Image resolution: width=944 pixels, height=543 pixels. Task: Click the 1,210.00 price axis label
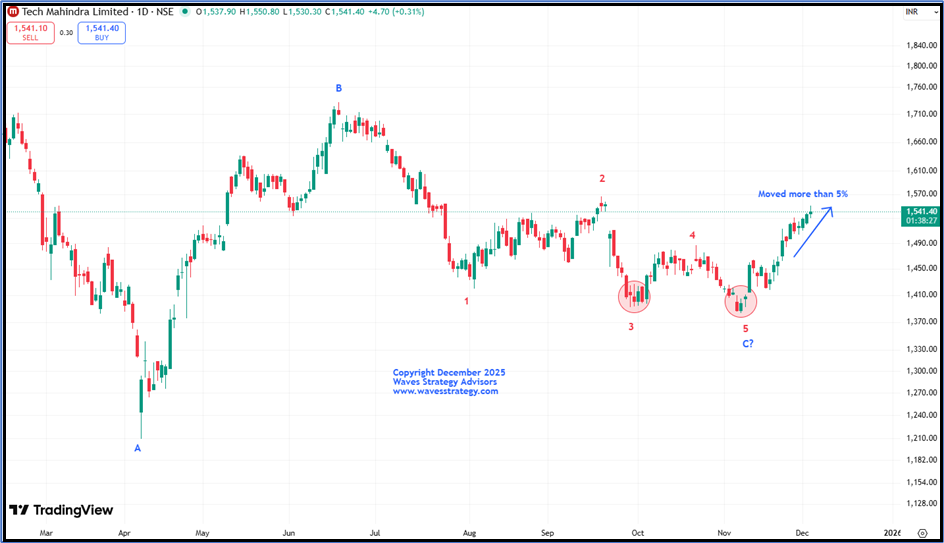tap(922, 438)
